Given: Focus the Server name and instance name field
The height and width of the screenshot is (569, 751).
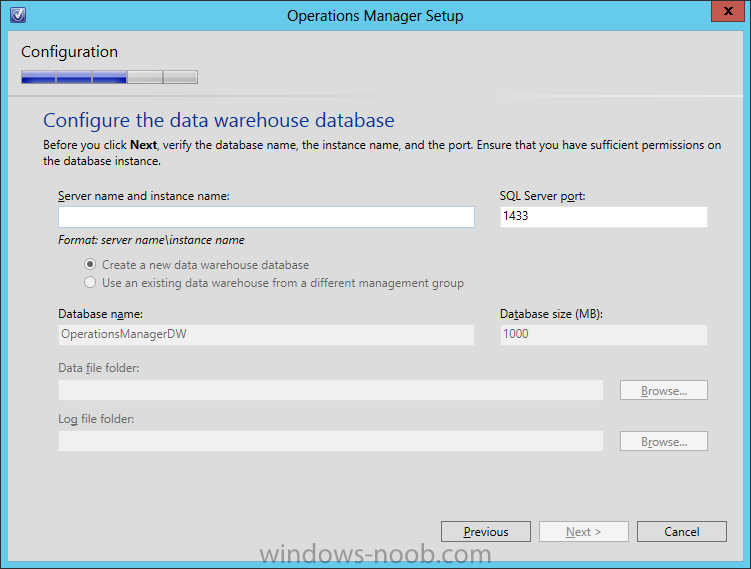Looking at the screenshot, I should click(x=266, y=217).
